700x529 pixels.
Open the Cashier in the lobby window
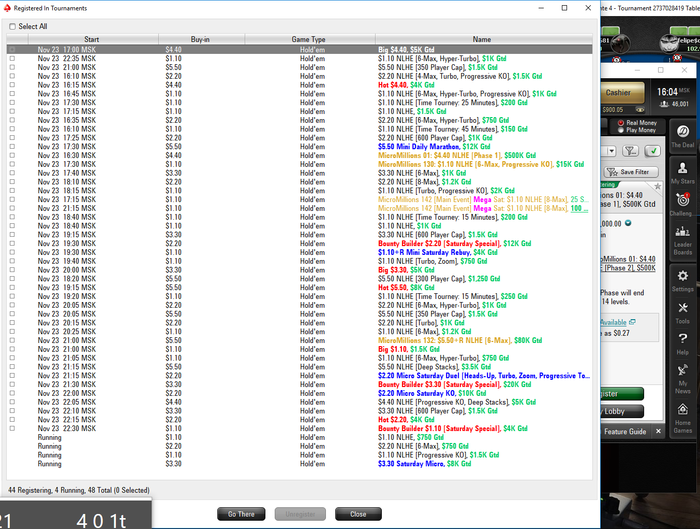pyautogui.click(x=622, y=93)
